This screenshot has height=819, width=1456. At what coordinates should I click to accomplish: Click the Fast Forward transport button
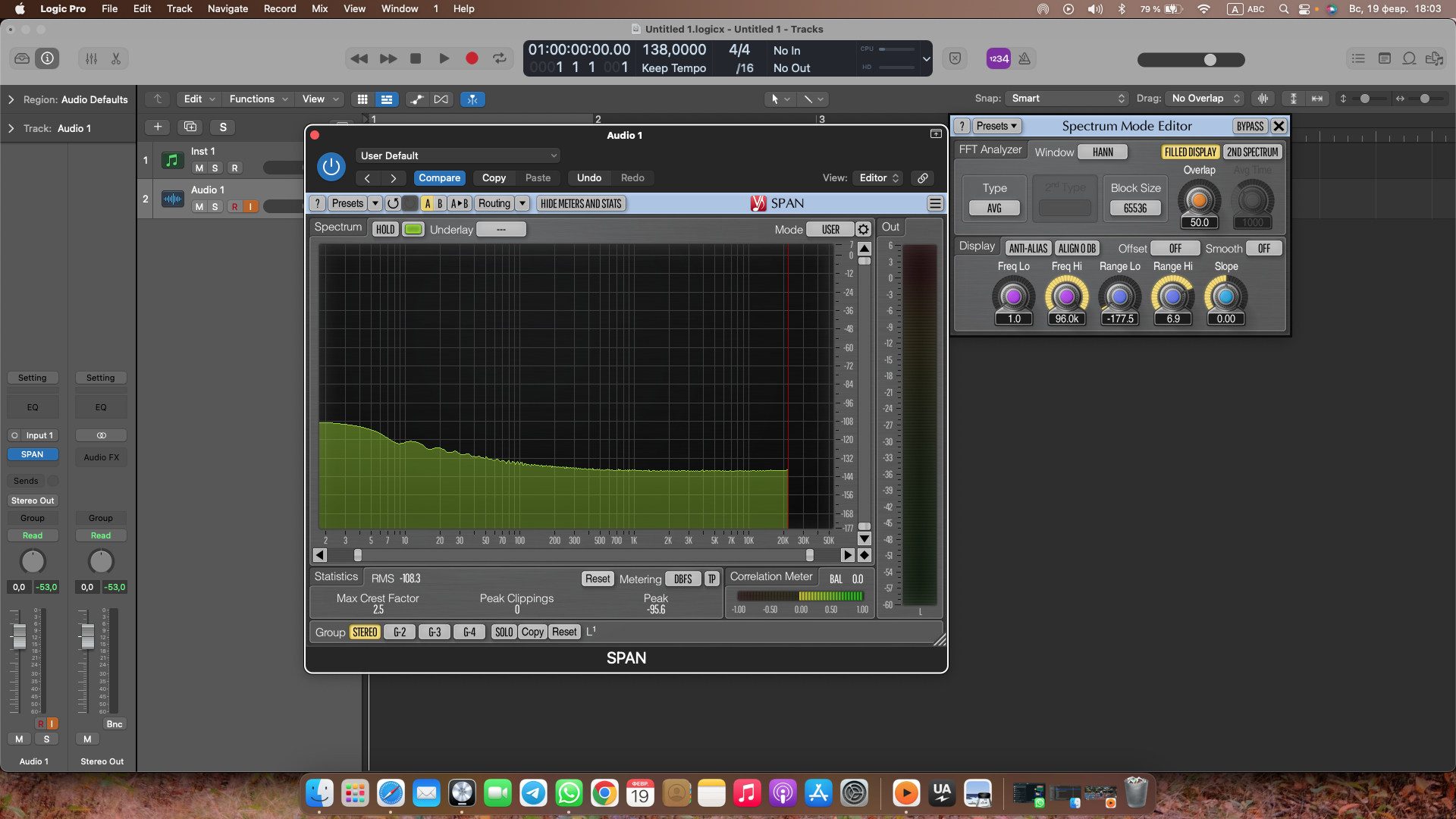(x=388, y=58)
